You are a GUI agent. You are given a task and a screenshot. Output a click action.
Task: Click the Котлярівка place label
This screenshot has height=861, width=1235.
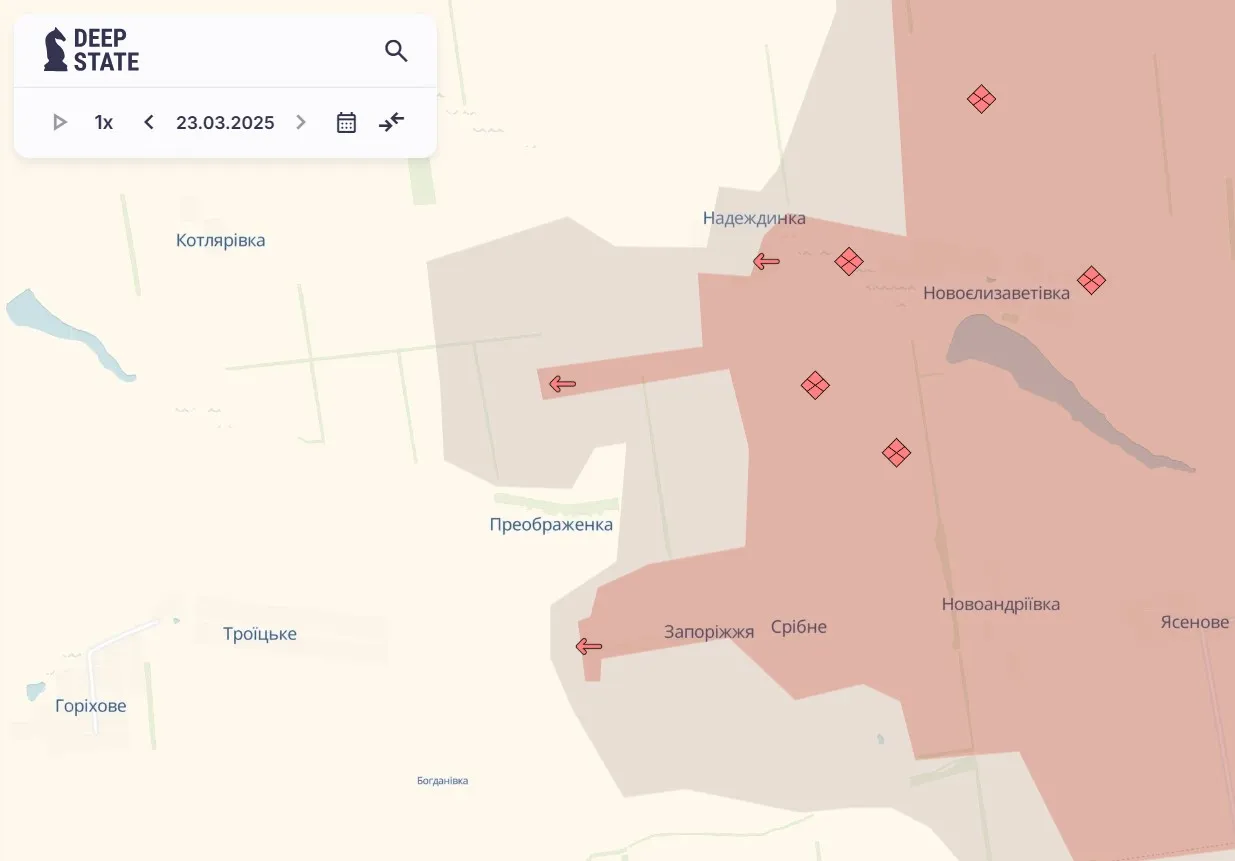[x=220, y=239]
